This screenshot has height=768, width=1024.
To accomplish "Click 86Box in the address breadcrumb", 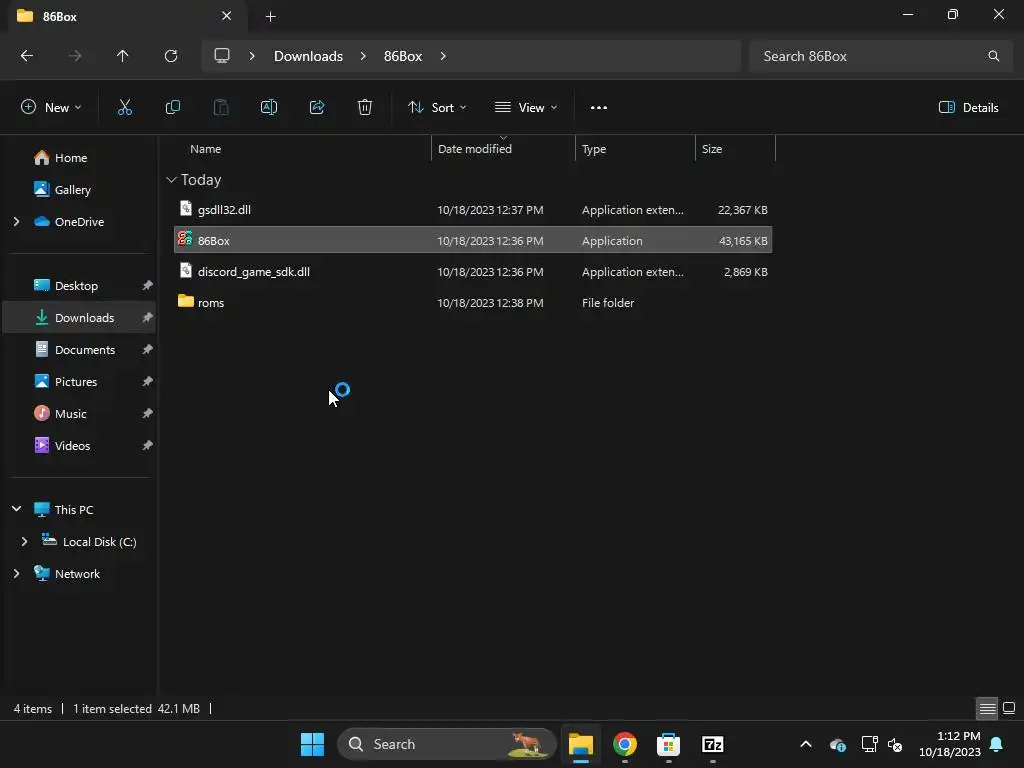I will (403, 56).
